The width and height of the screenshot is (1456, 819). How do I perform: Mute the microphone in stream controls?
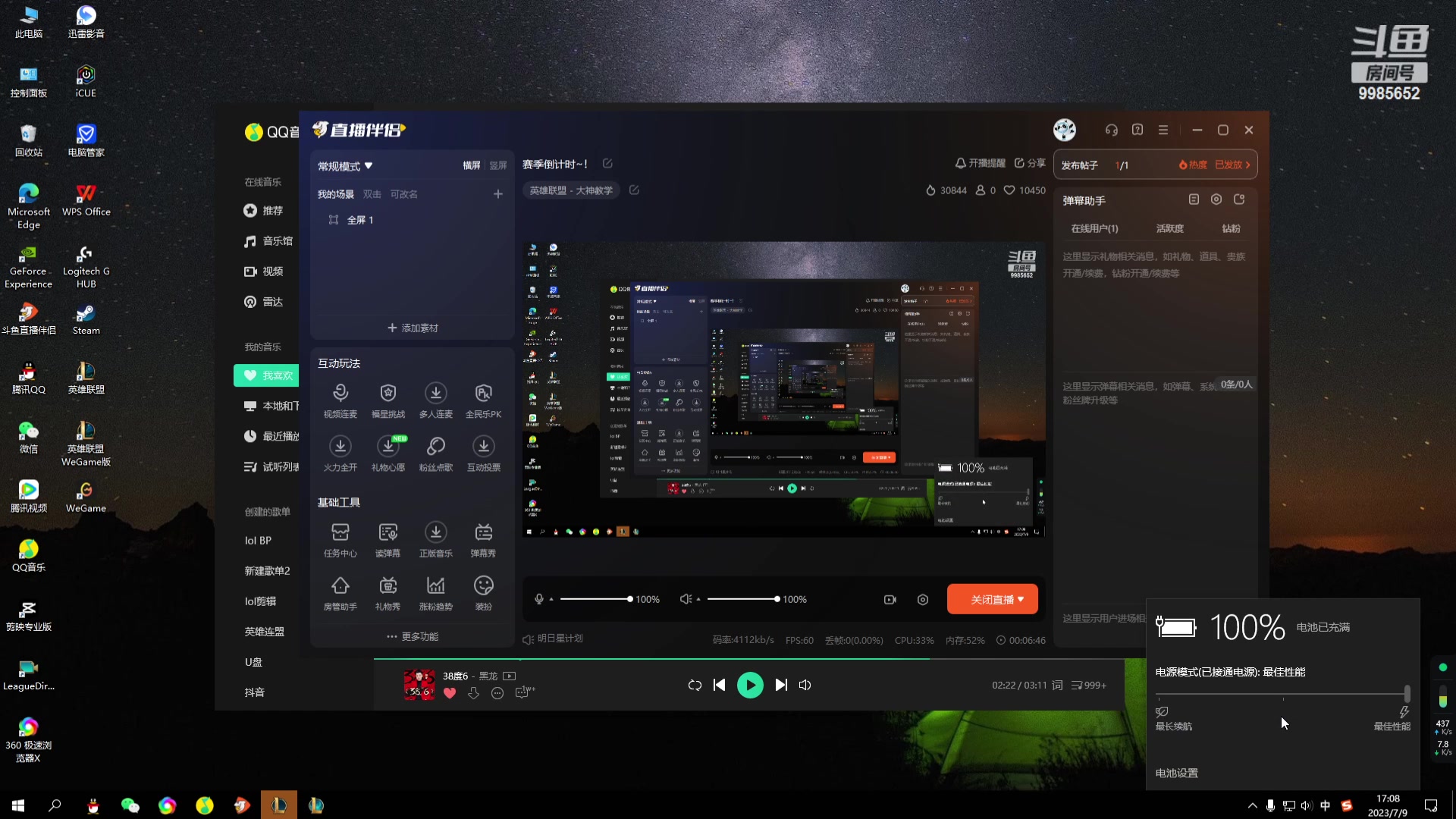pyautogui.click(x=539, y=599)
